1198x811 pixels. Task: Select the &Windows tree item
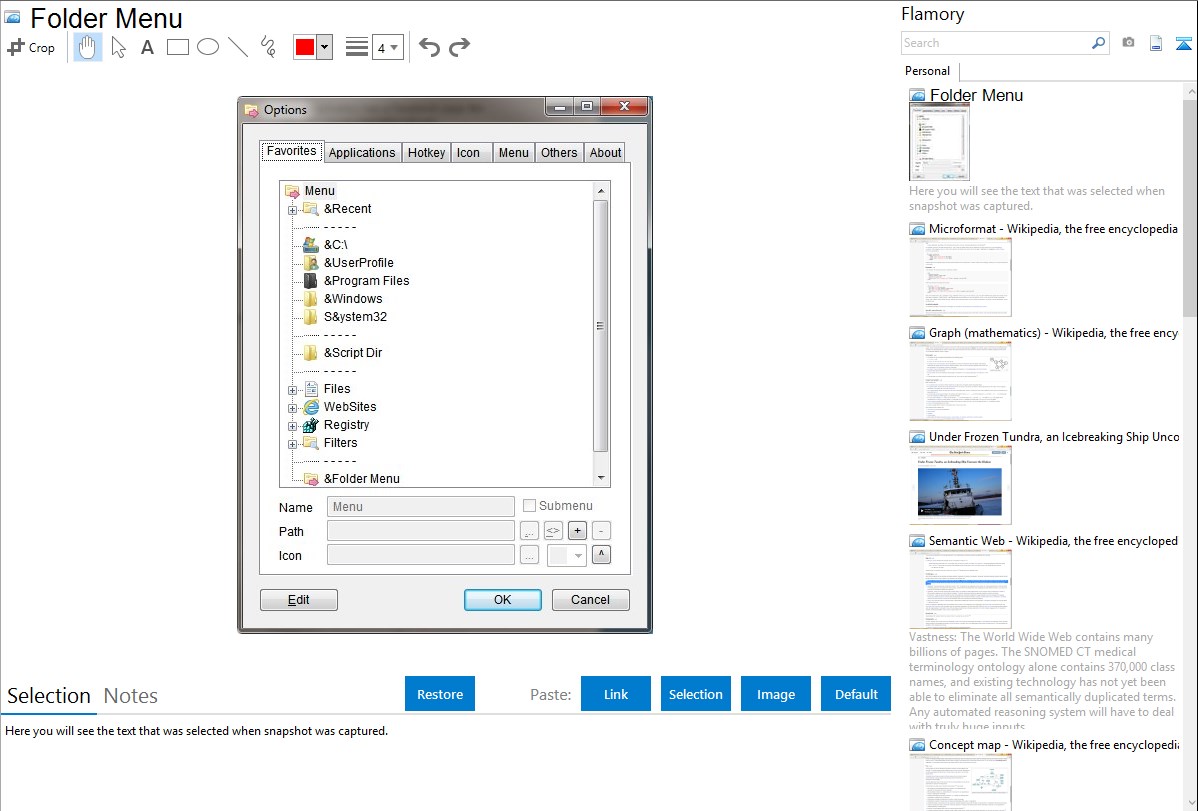[353, 299]
